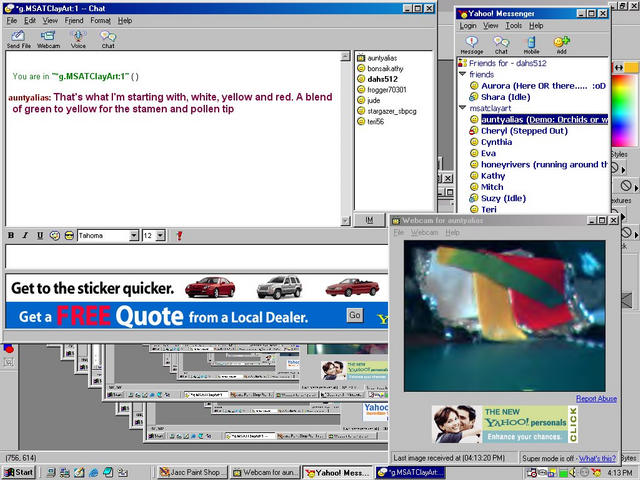Click chat history scrollbar up arrow
Image resolution: width=640 pixels, height=480 pixels.
click(x=345, y=56)
